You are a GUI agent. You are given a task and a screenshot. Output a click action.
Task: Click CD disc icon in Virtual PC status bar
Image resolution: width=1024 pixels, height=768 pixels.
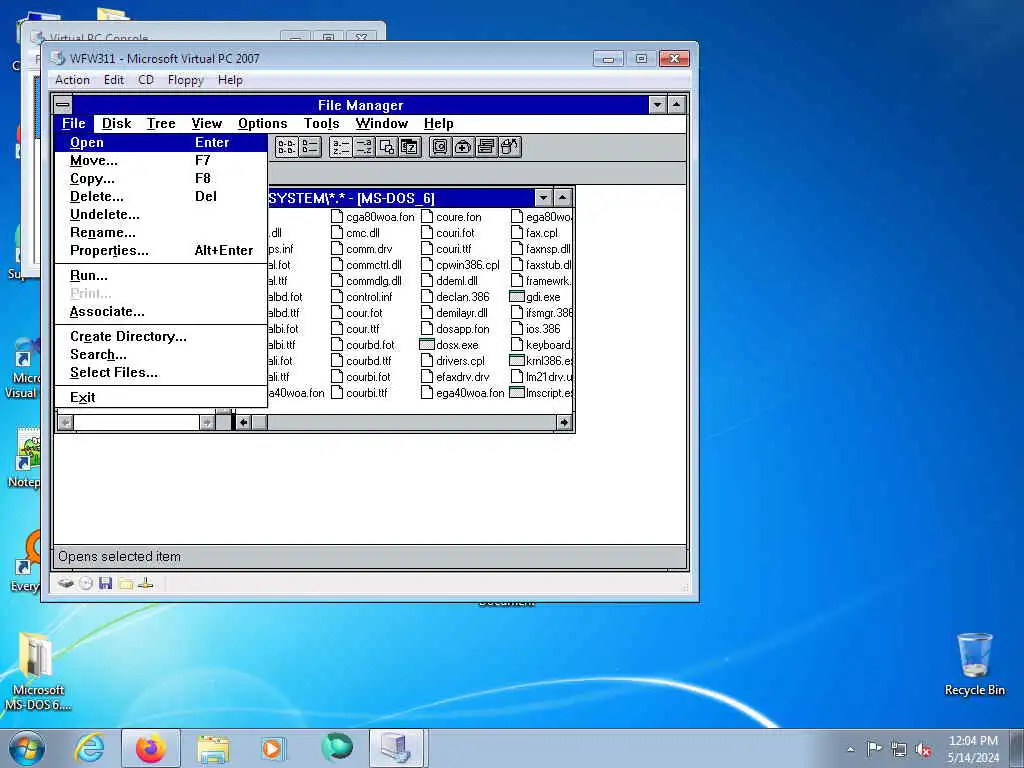point(86,583)
